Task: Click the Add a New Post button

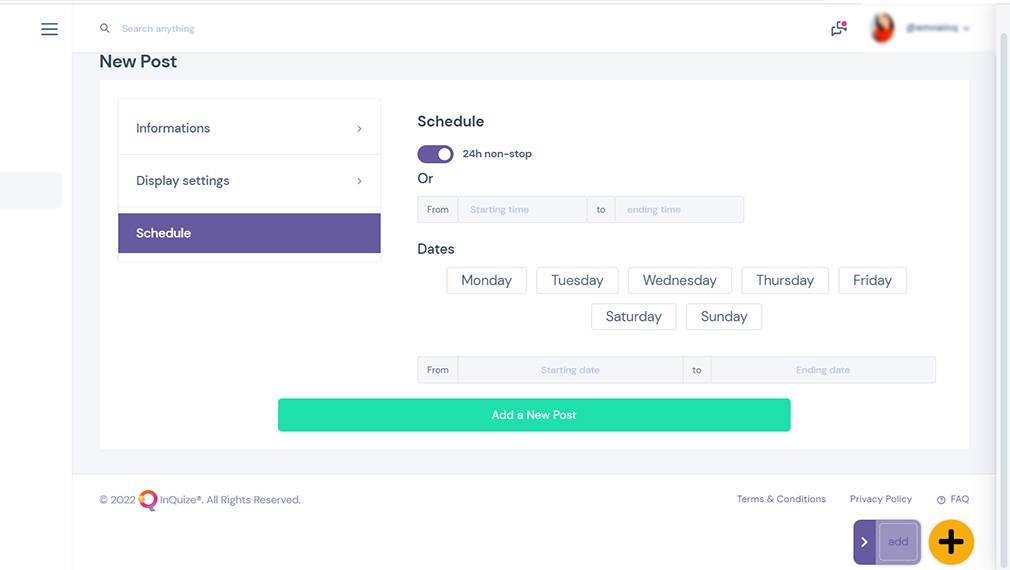Action: pyautogui.click(x=534, y=415)
